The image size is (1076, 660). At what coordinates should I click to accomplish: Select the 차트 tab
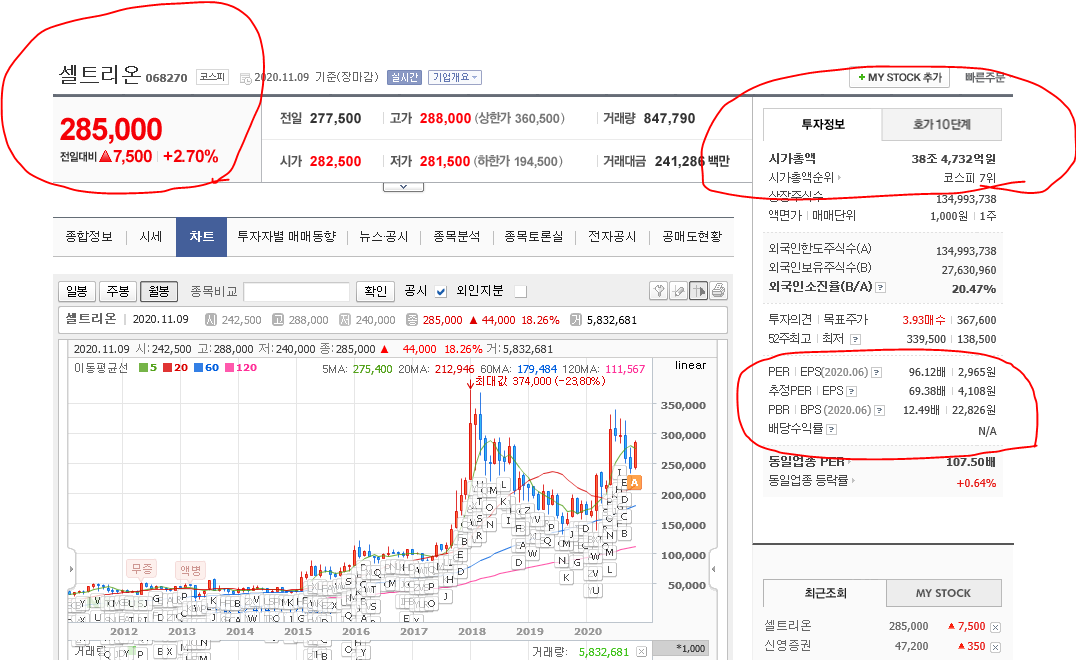point(202,237)
